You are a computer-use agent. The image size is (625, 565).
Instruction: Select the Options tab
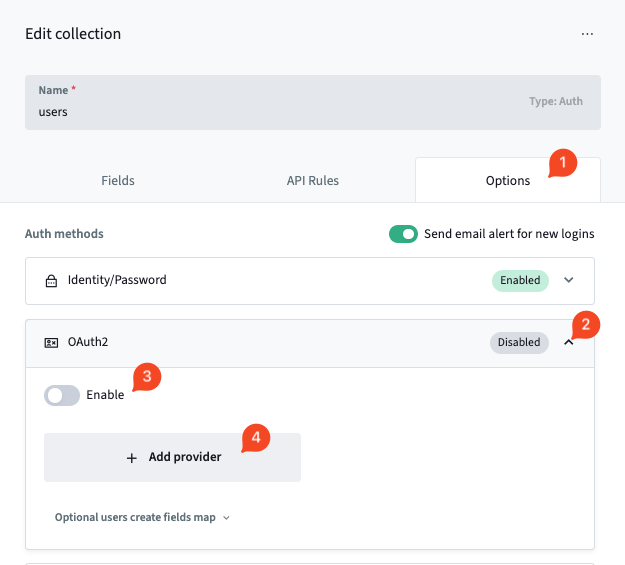pos(507,181)
